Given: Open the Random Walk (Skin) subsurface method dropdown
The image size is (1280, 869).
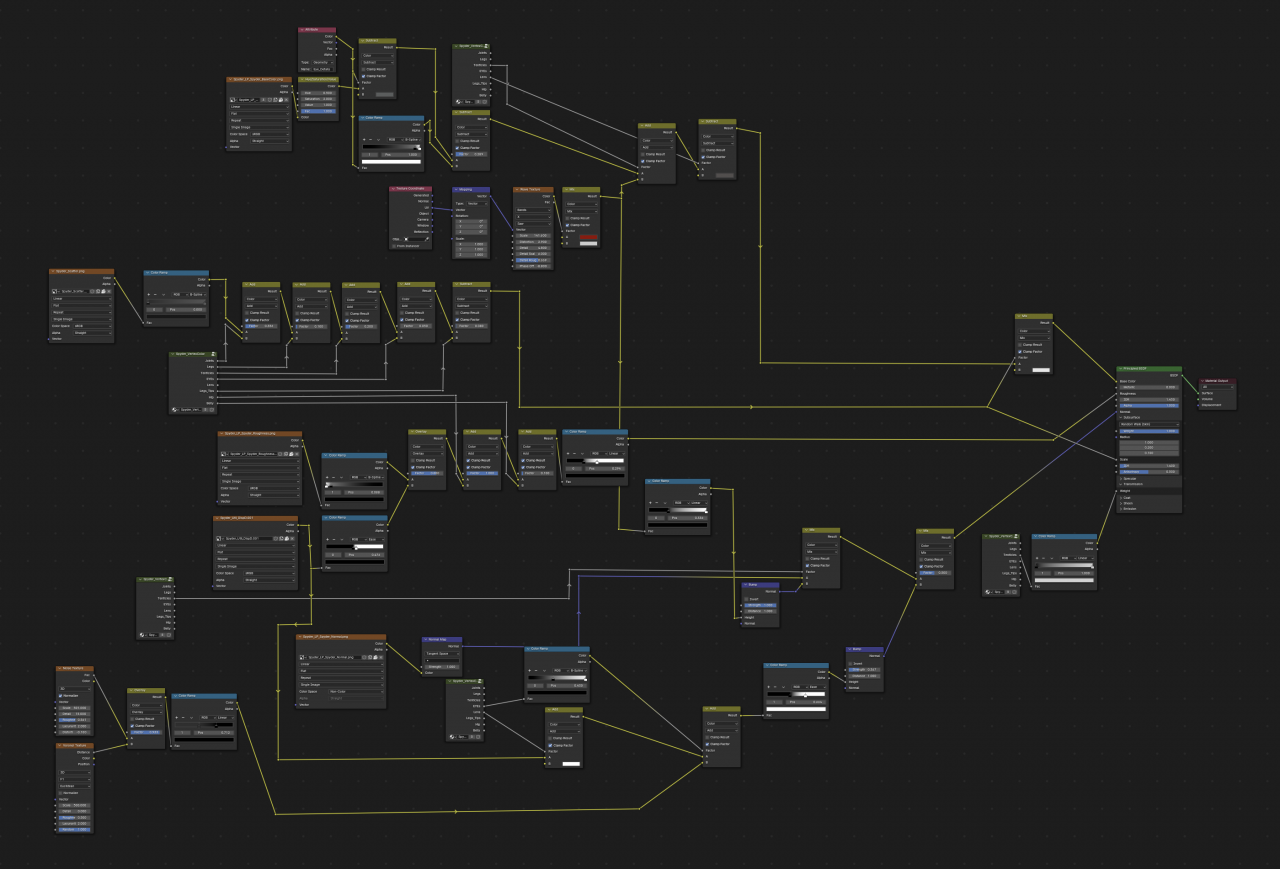Looking at the screenshot, I should click(x=1149, y=424).
